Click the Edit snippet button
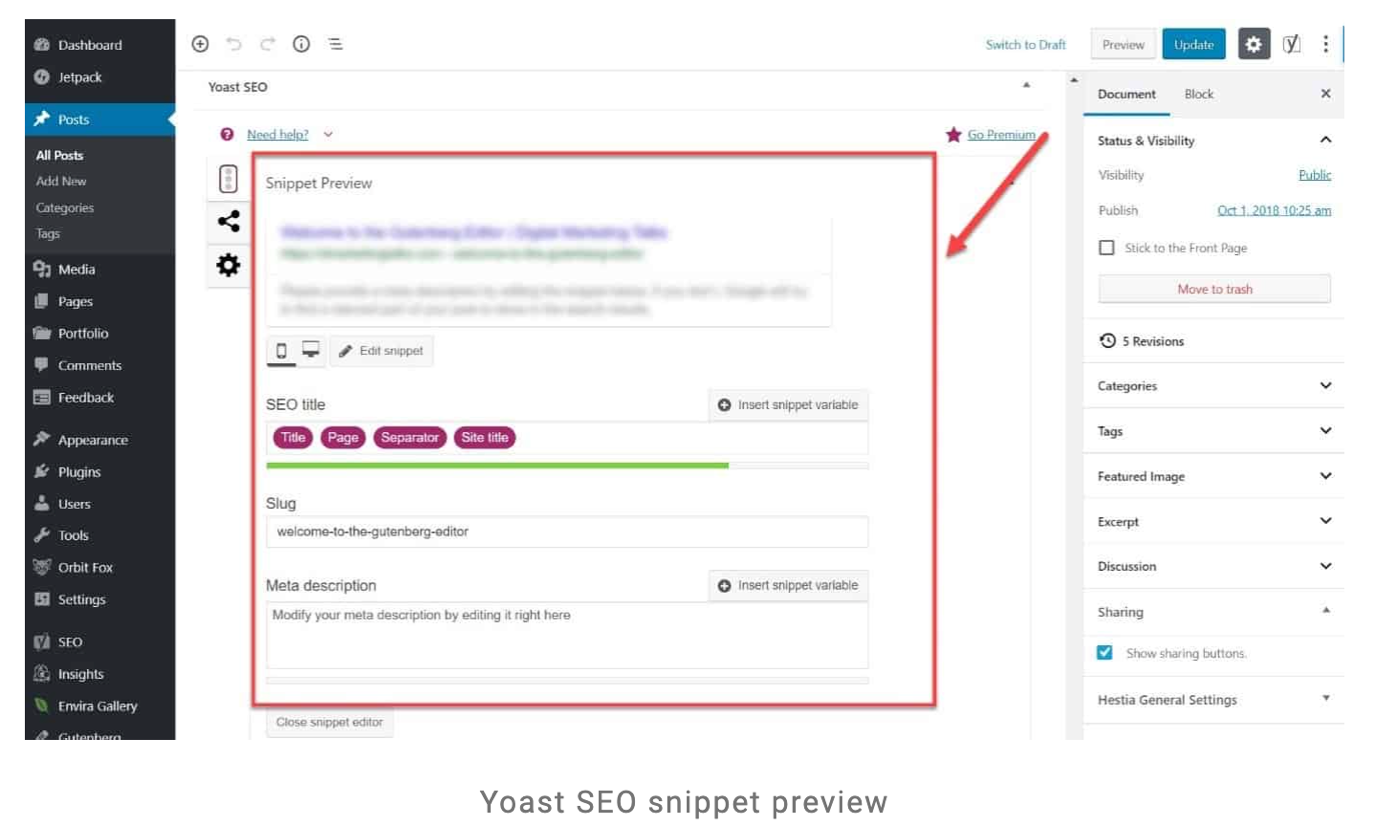1377x826 pixels. (x=381, y=351)
